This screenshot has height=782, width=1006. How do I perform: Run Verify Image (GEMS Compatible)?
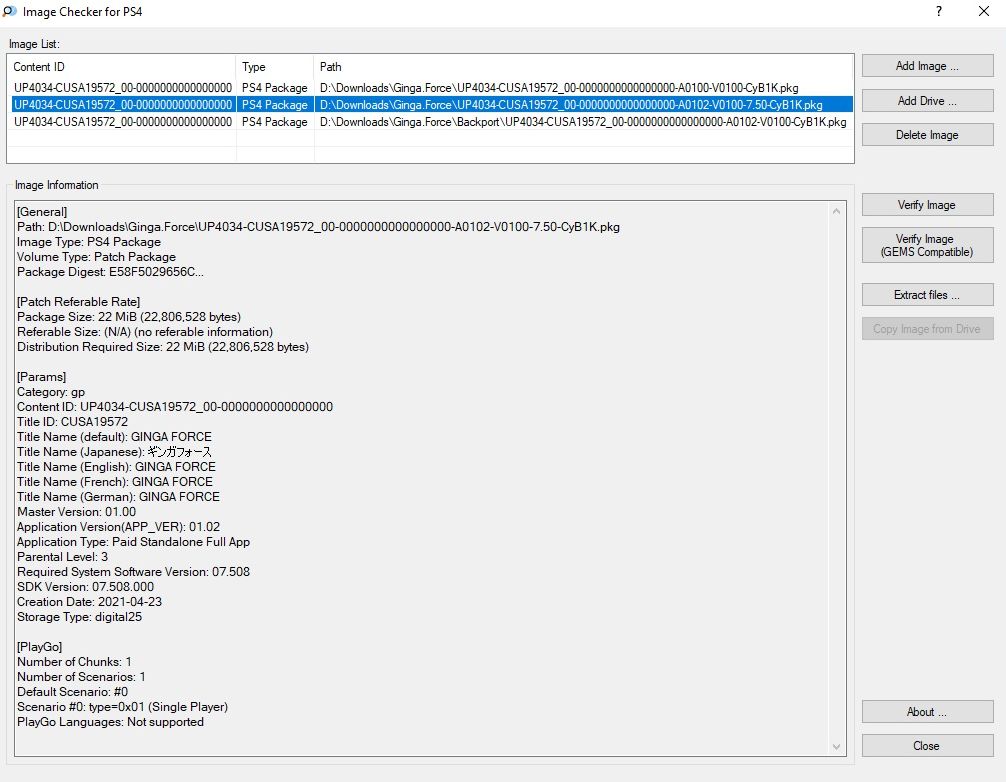(x=927, y=246)
